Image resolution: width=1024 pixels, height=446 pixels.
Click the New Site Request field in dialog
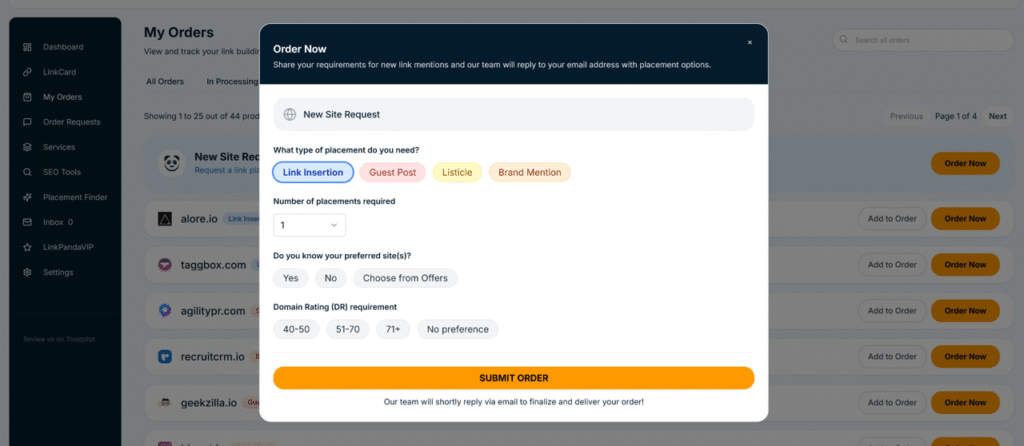pyautogui.click(x=513, y=114)
